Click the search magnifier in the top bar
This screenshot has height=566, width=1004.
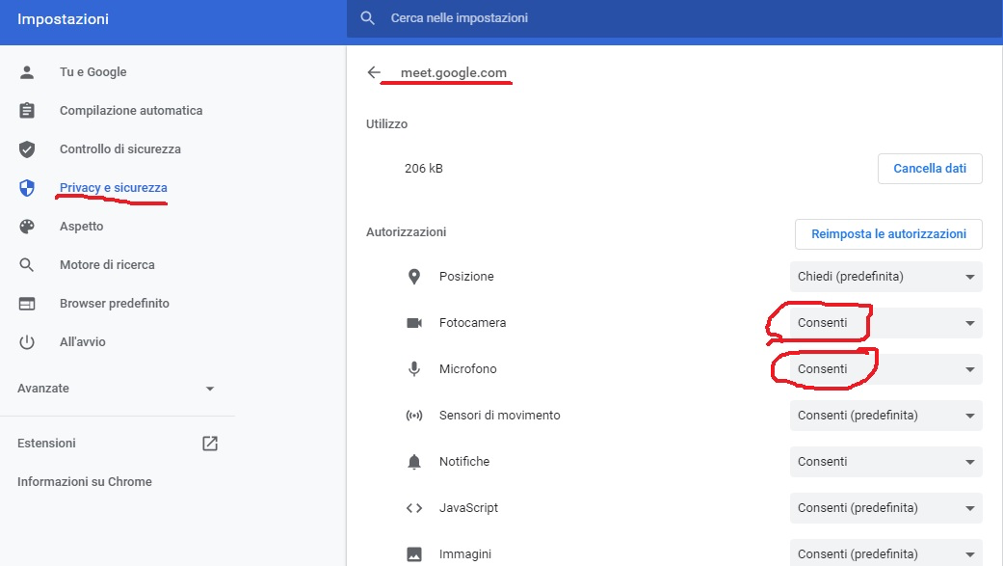click(x=368, y=18)
